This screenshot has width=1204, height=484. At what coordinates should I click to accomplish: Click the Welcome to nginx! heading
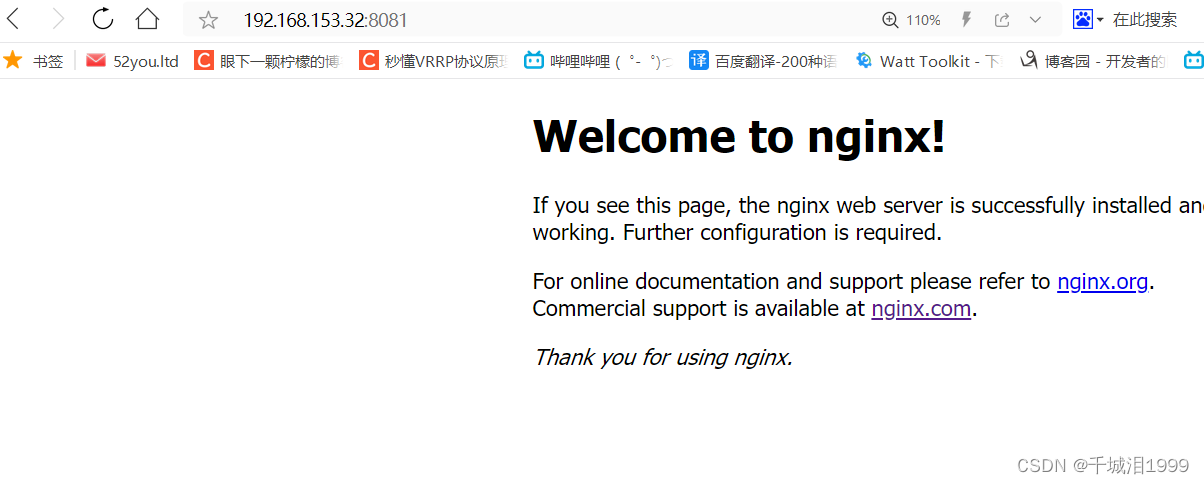click(x=739, y=136)
